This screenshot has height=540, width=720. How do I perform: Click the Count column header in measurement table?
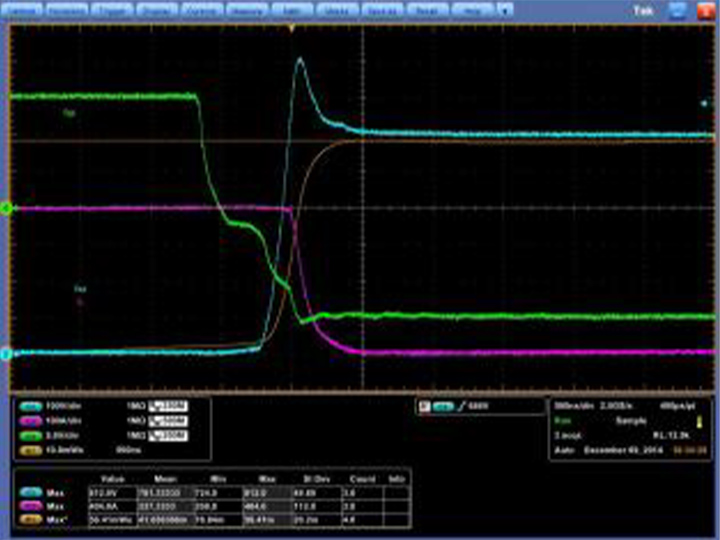pos(362,479)
